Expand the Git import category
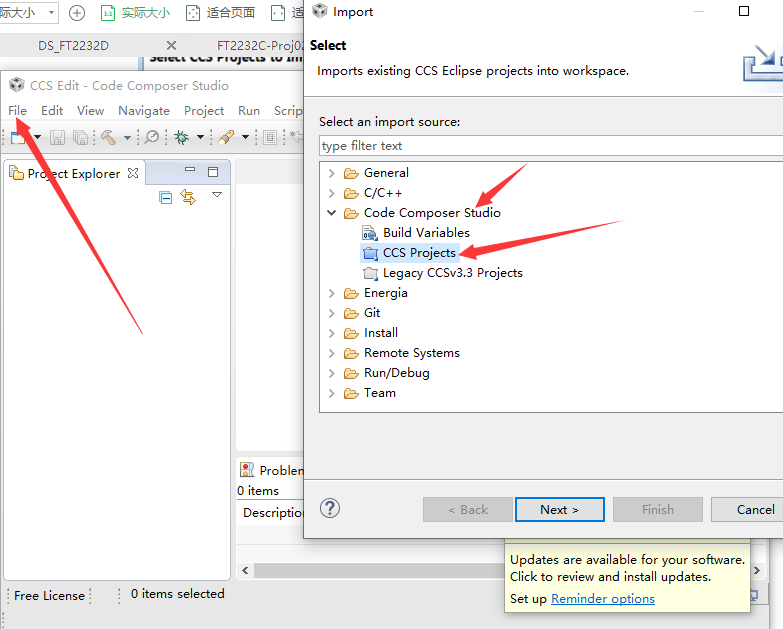The width and height of the screenshot is (783, 629). (331, 314)
